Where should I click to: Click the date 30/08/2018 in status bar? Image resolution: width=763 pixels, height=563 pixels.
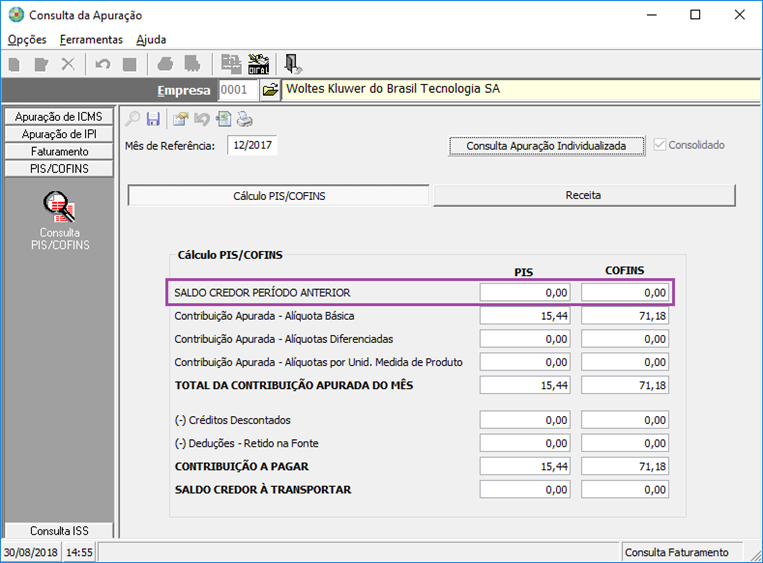pyautogui.click(x=31, y=552)
